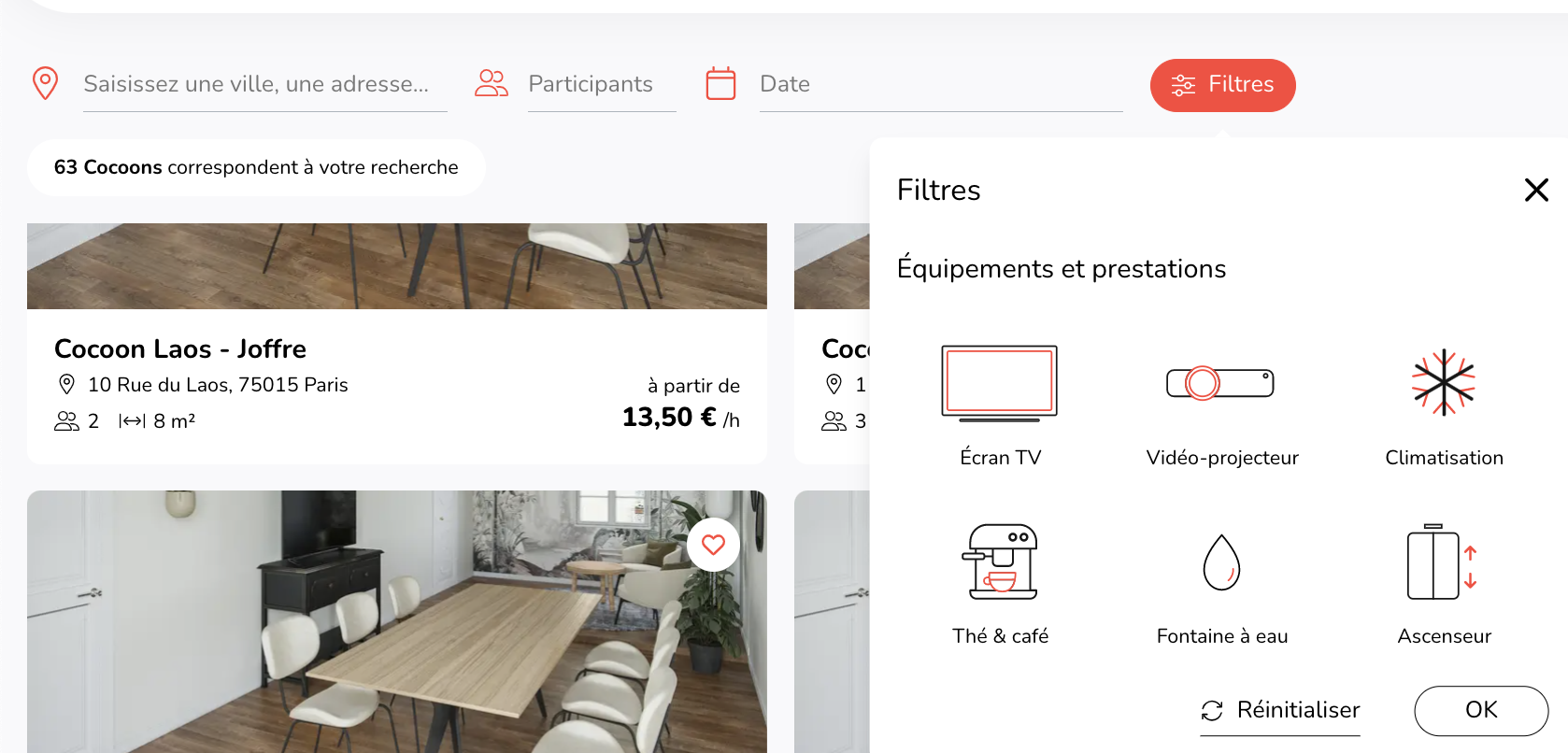Click the Climatisation label
The width and height of the screenshot is (1568, 753).
[x=1444, y=457]
